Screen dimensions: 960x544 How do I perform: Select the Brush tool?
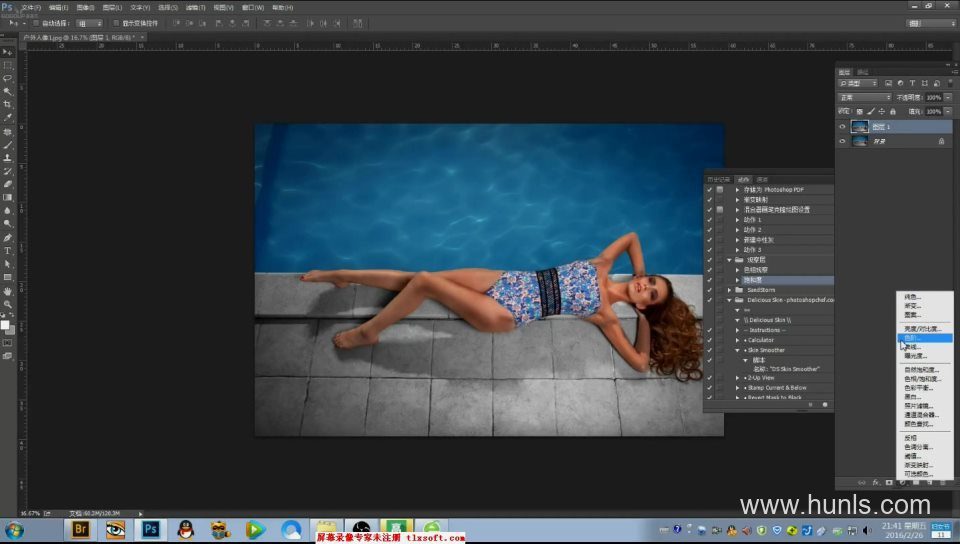(x=7, y=145)
